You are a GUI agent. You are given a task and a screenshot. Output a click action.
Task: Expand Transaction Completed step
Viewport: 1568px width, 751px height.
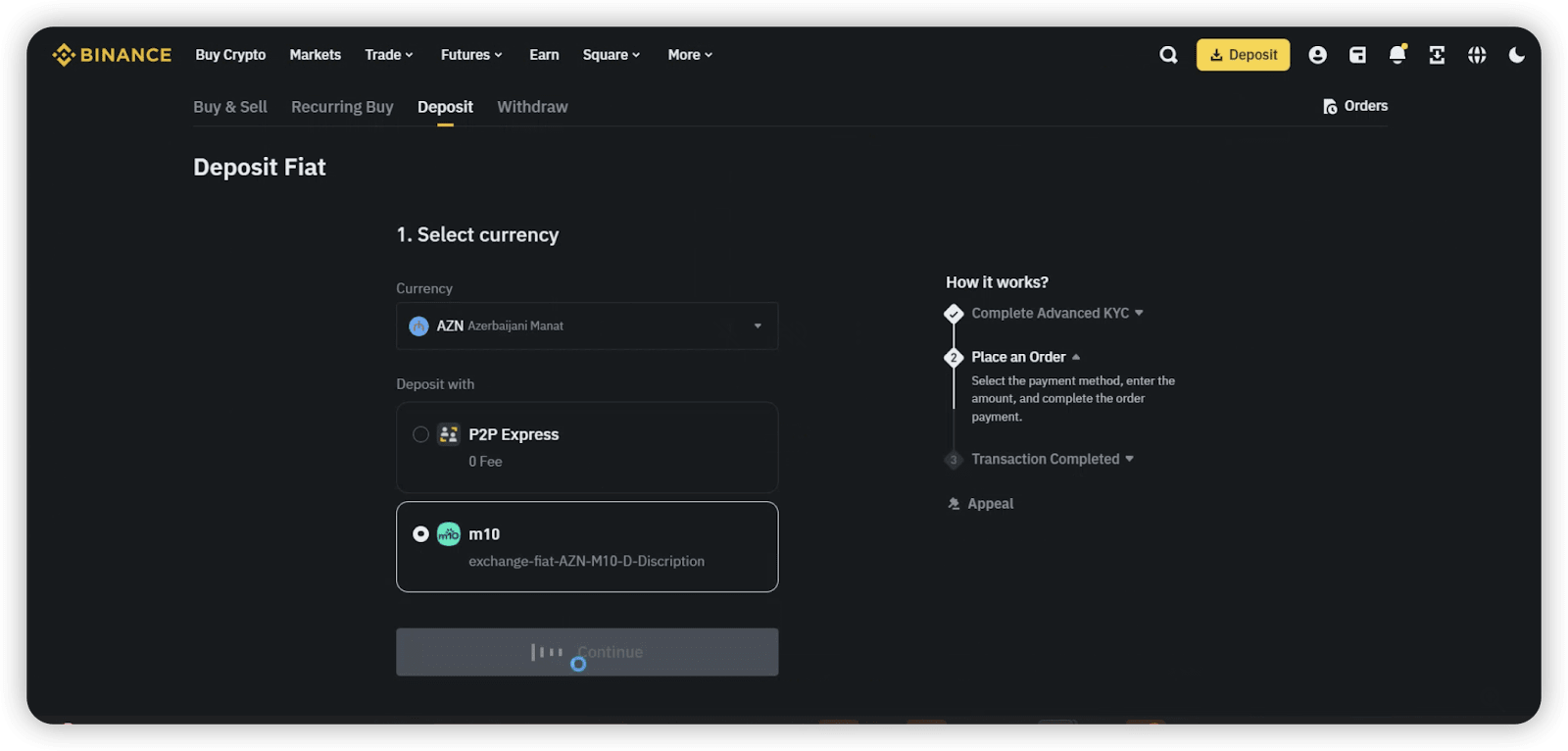click(x=1053, y=460)
